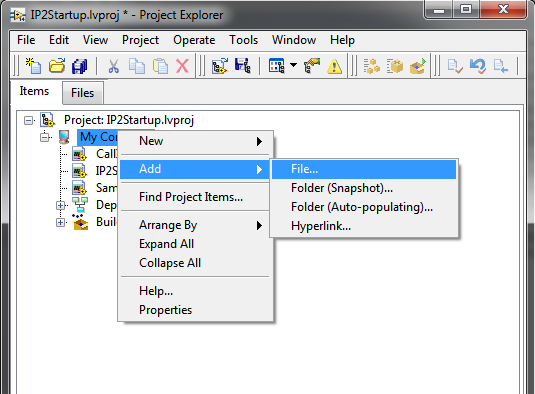Select Folder (Snapshot)... submenu item
Image resolution: width=535 pixels, height=394 pixels.
click(364, 188)
